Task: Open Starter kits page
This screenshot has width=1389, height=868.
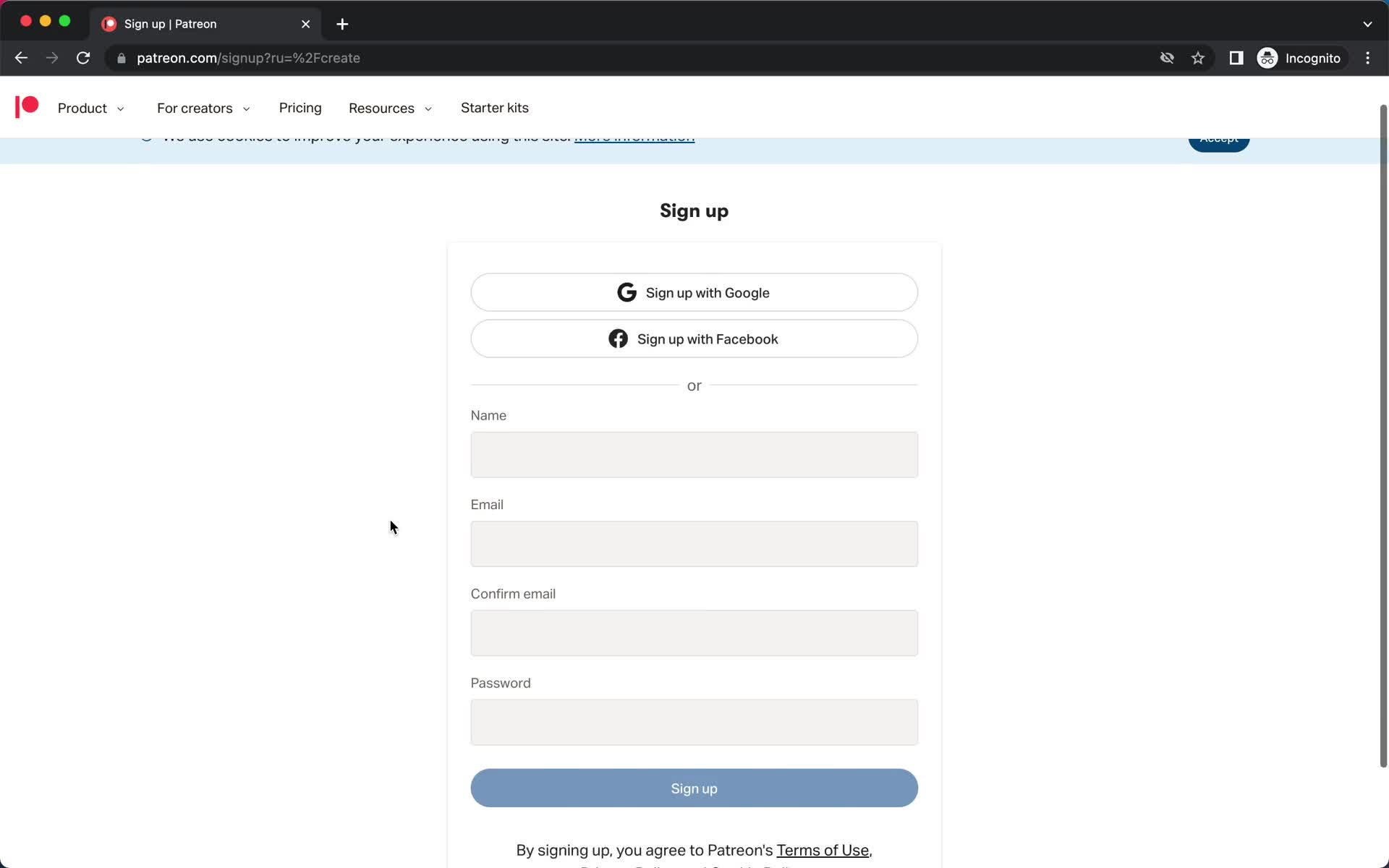Action: click(x=495, y=108)
